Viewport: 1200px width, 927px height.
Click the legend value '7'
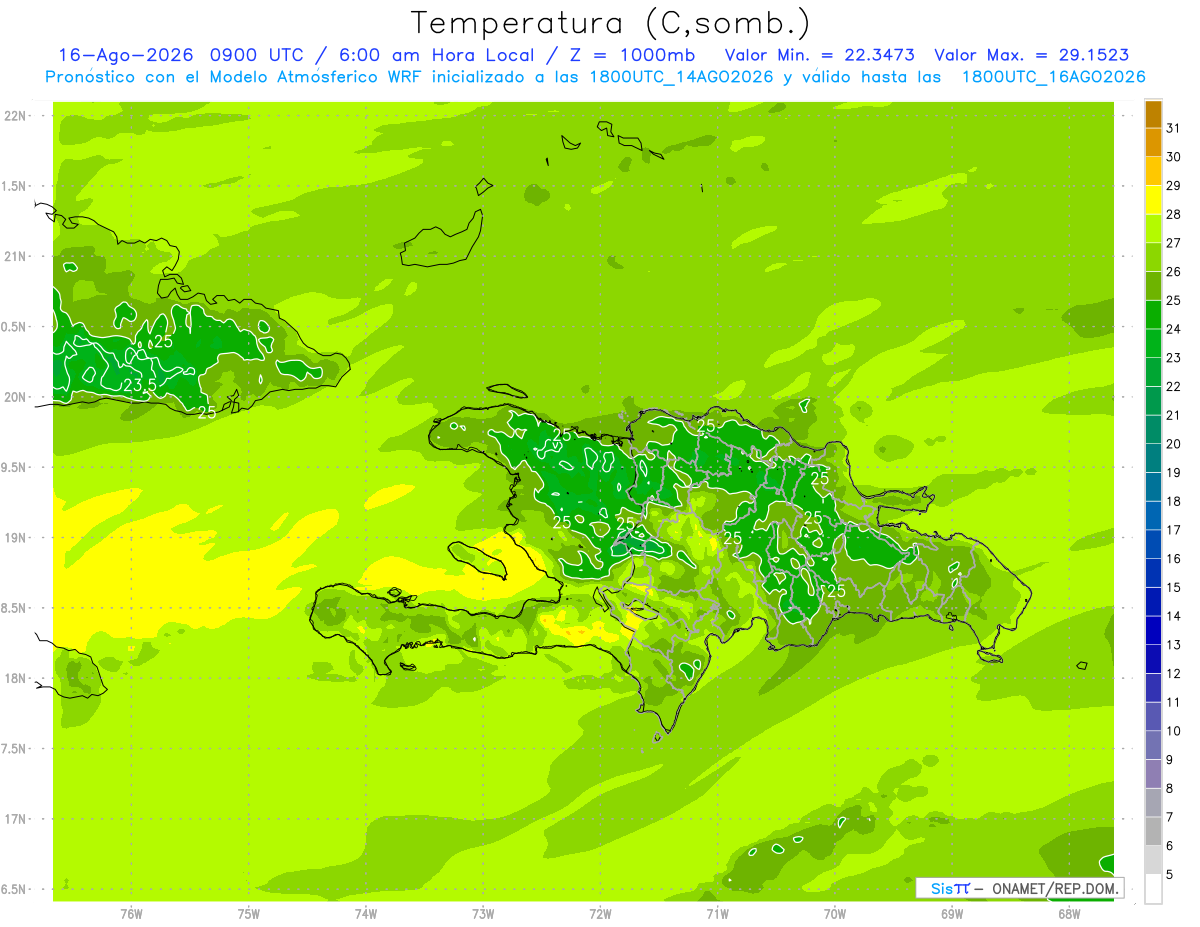[x=1170, y=817]
